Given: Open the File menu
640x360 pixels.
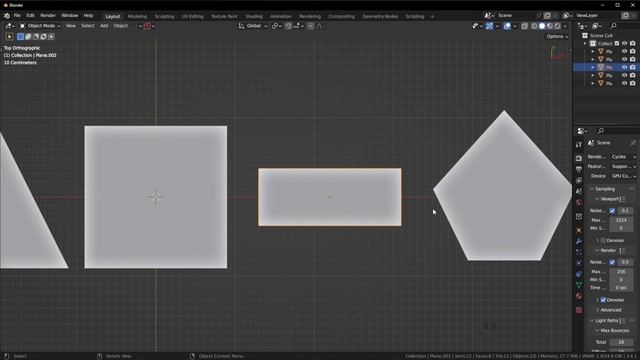Looking at the screenshot, I should tap(17, 16).
